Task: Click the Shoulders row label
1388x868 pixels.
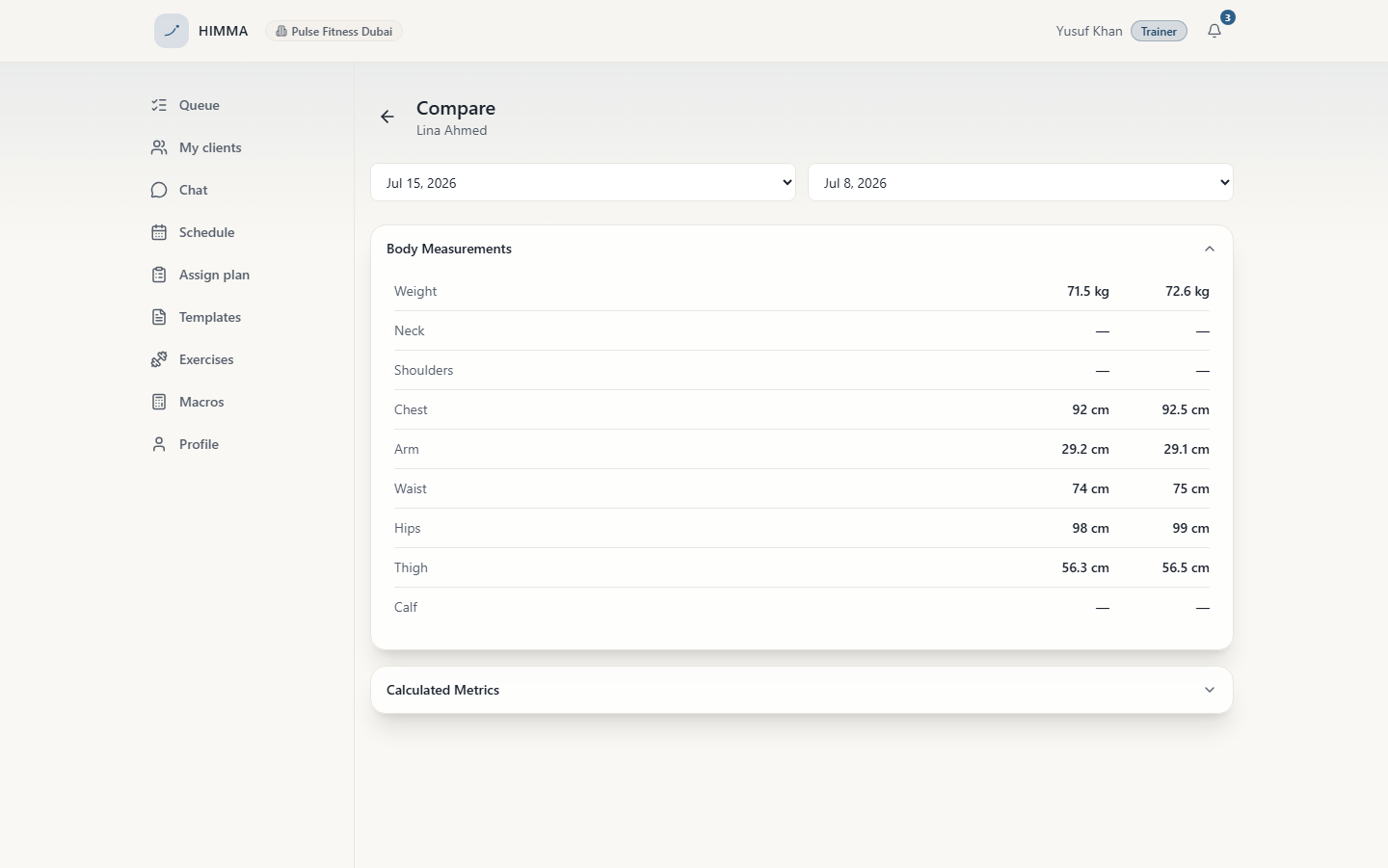Action: pyautogui.click(x=424, y=370)
